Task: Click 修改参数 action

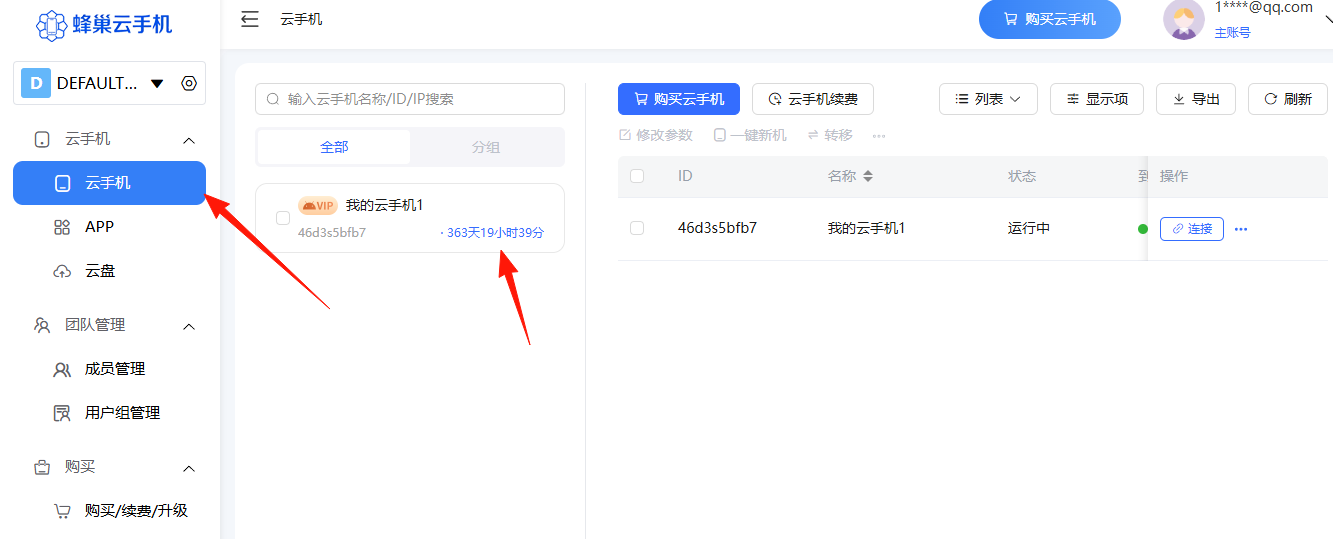Action: [x=656, y=135]
